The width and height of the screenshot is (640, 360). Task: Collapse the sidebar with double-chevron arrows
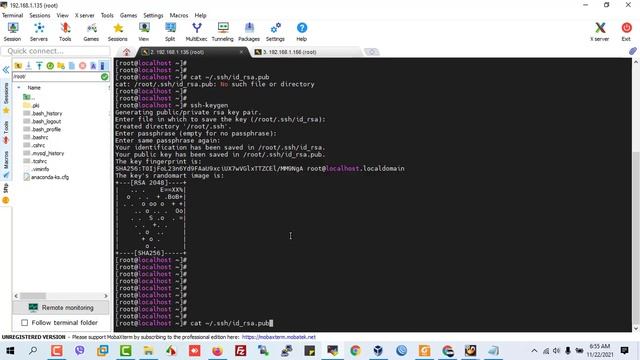pyautogui.click(x=6, y=70)
